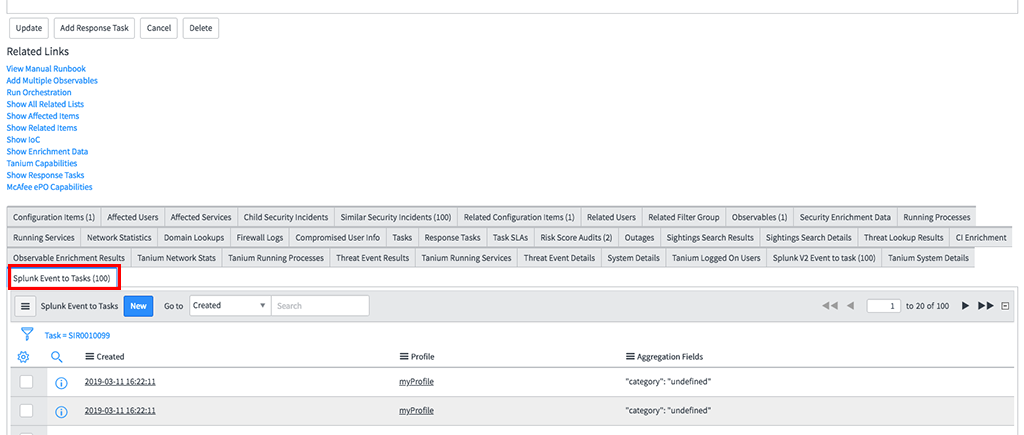
Task: Click the Show IoC link
Action: click(x=24, y=139)
